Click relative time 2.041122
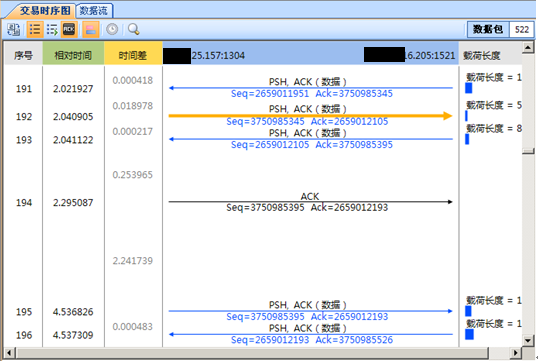 click(73, 140)
